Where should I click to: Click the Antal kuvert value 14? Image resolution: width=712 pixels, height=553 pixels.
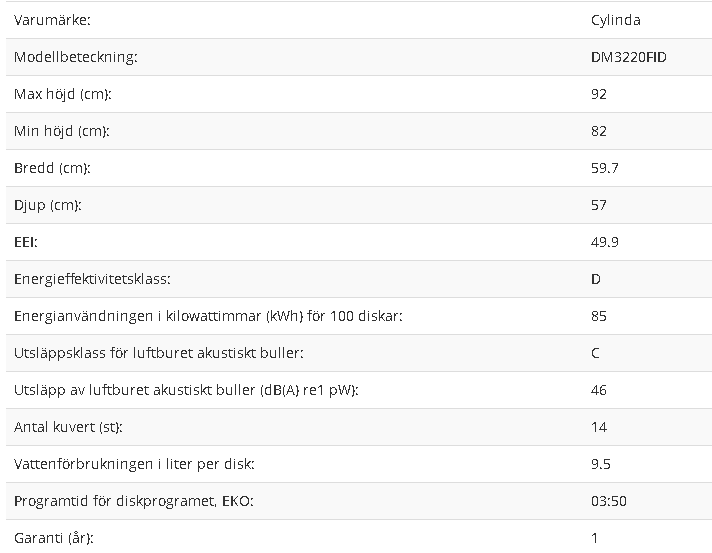[599, 427]
